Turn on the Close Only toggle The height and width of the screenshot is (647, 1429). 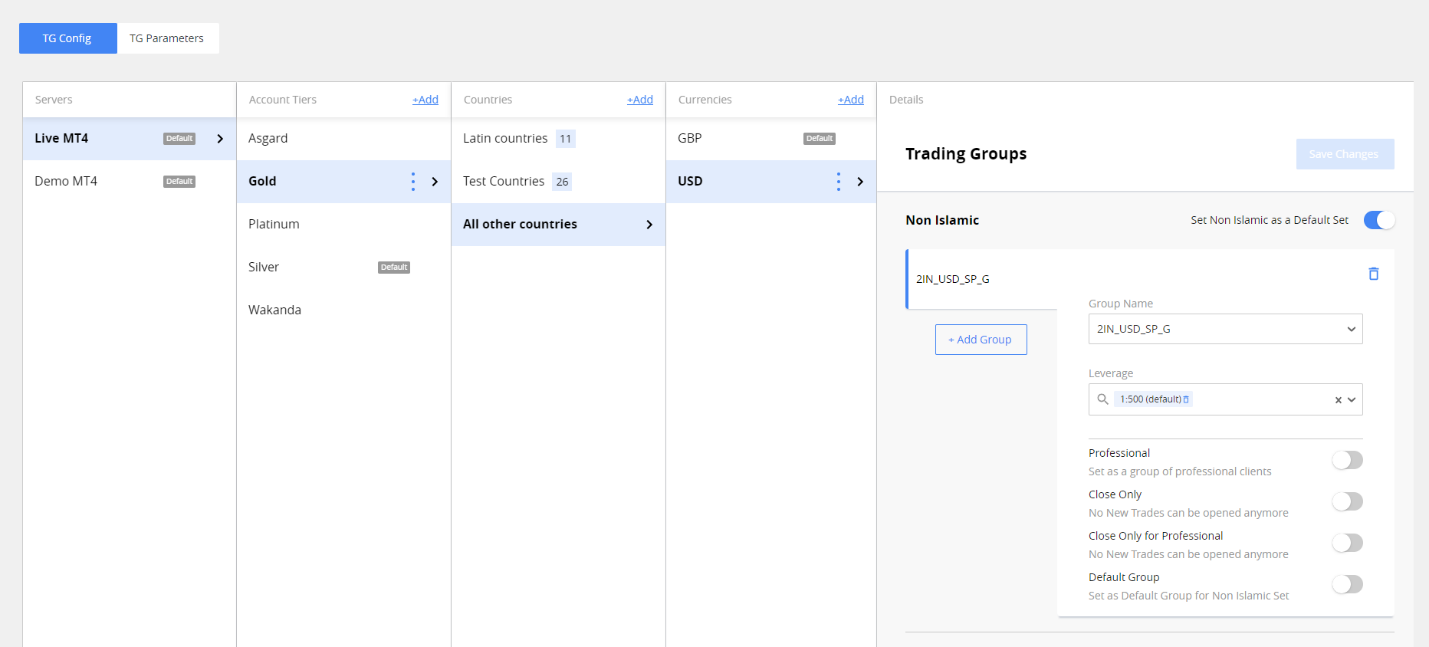1347,501
